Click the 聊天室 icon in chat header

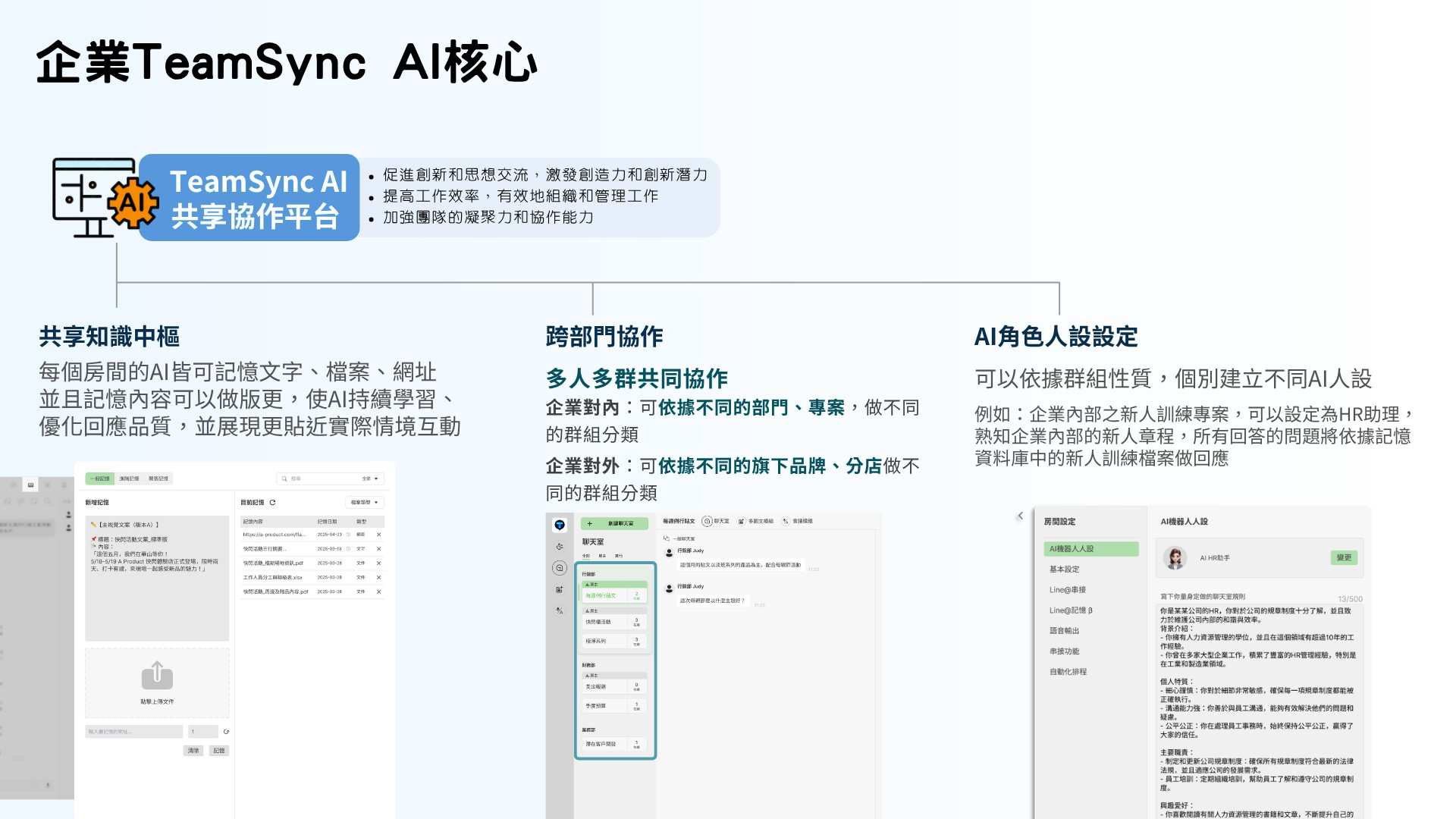[x=707, y=521]
